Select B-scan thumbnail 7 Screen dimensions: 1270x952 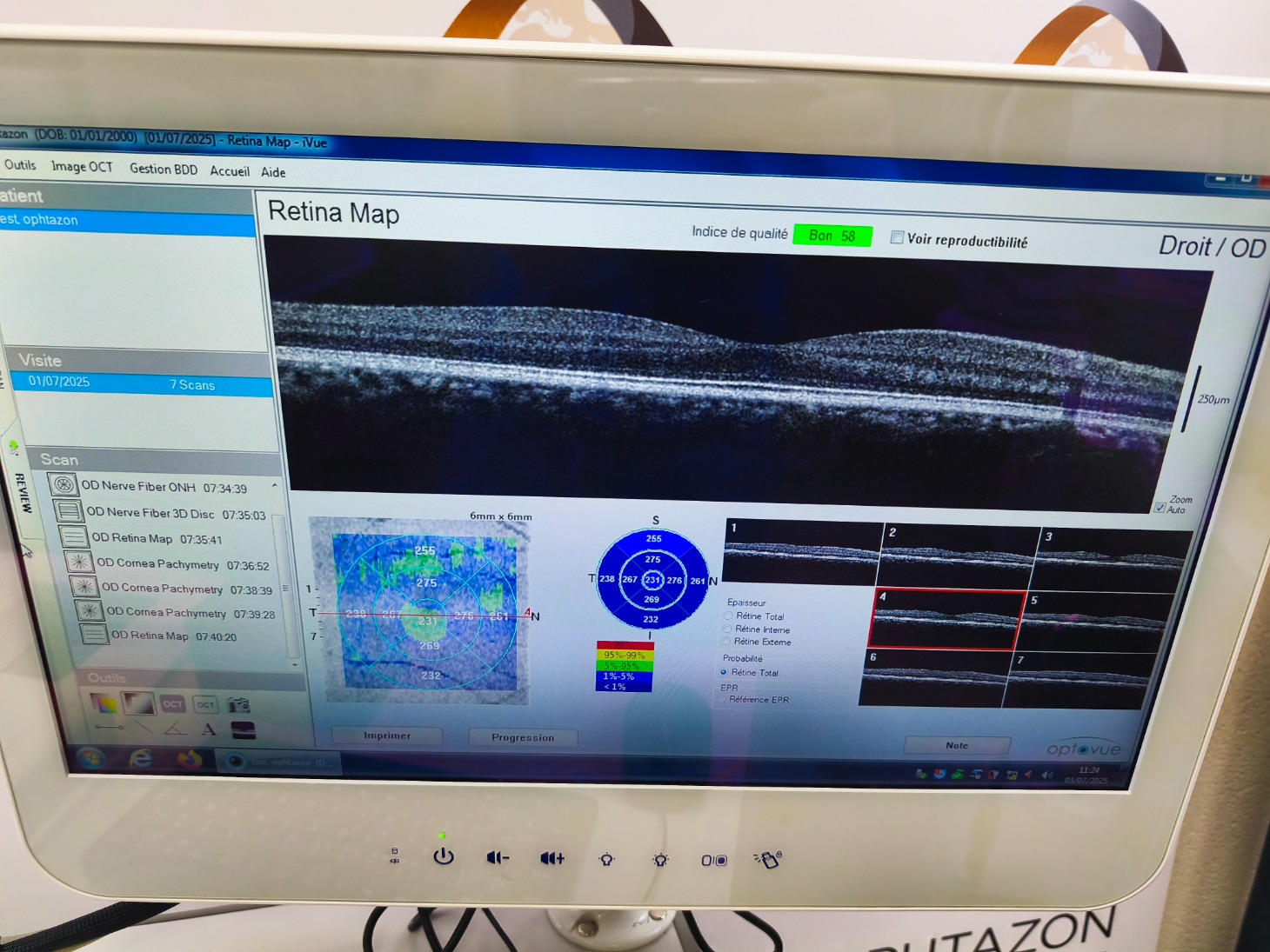point(1080,681)
